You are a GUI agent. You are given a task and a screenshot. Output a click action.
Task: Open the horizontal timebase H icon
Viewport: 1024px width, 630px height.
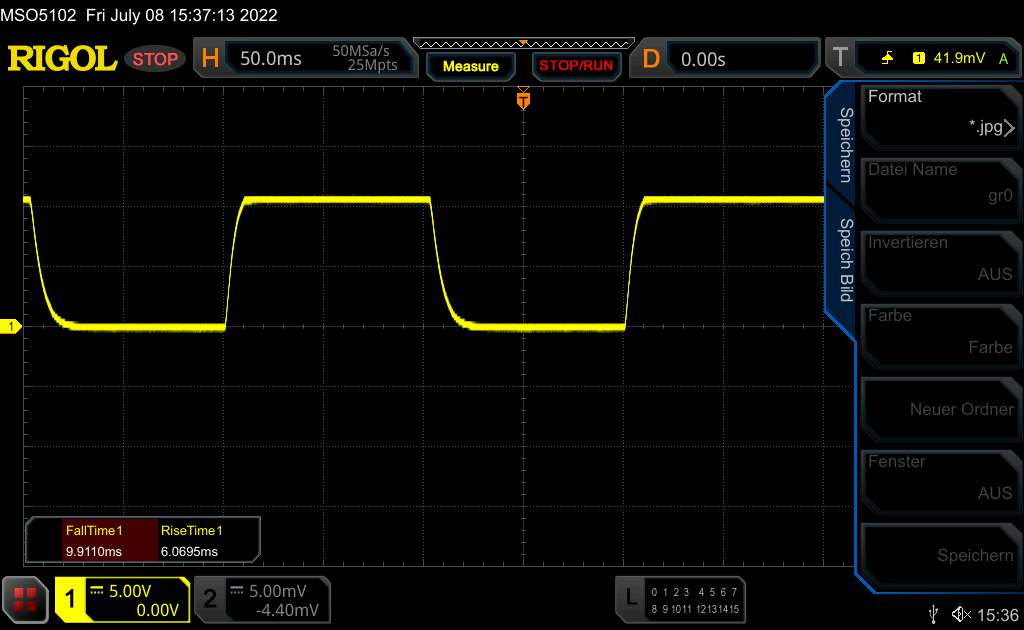(x=210, y=59)
